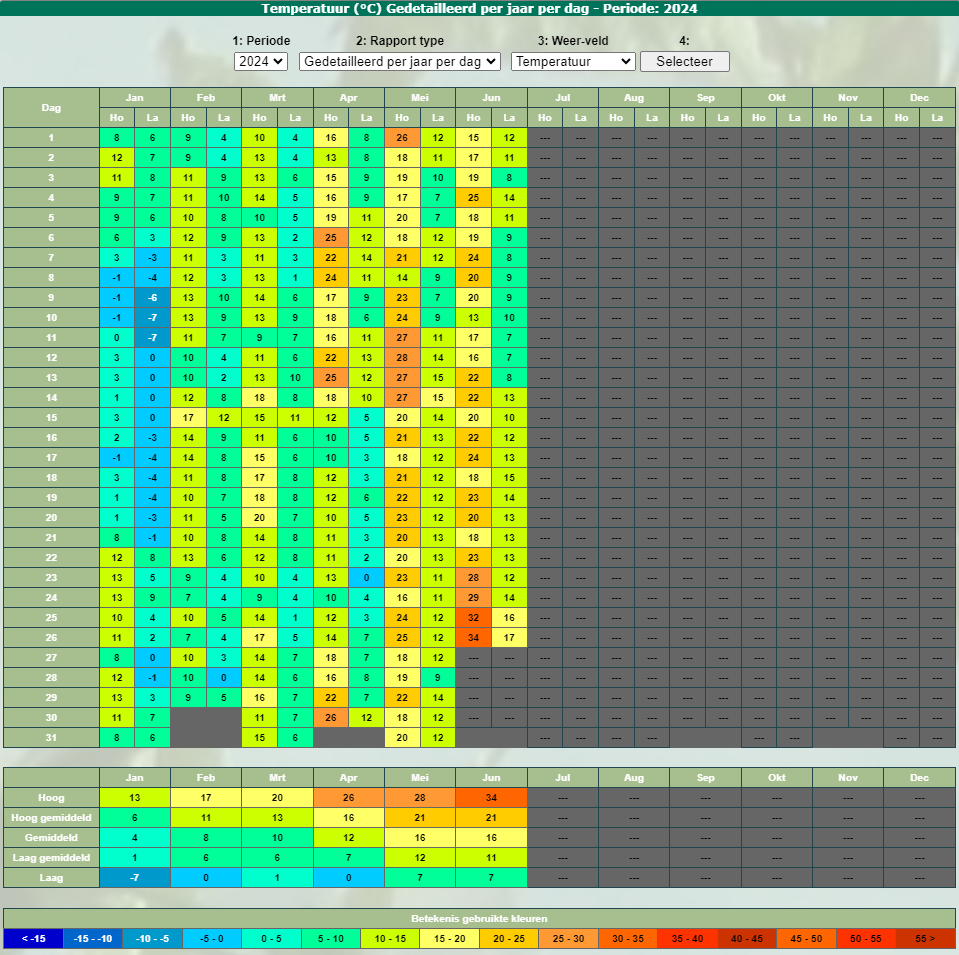The height and width of the screenshot is (955, 959).
Task: Click the Jan low cell showing -7 in summary
Action: click(x=134, y=877)
